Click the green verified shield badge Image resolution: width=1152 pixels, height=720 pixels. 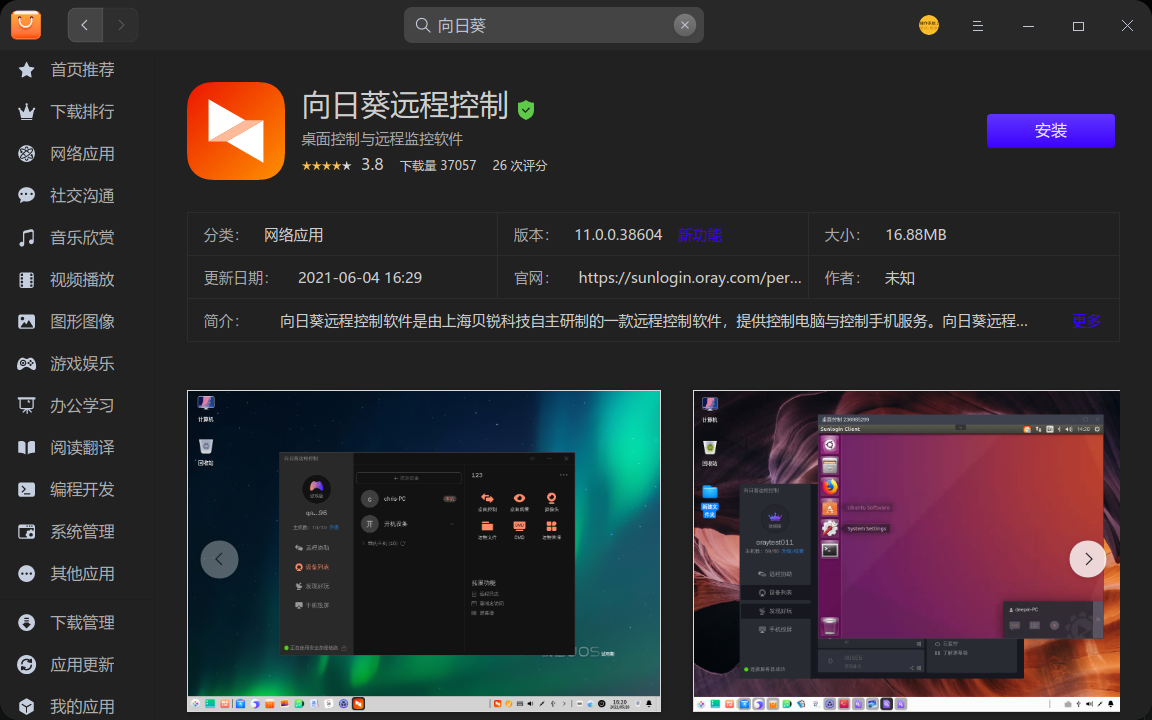(525, 110)
